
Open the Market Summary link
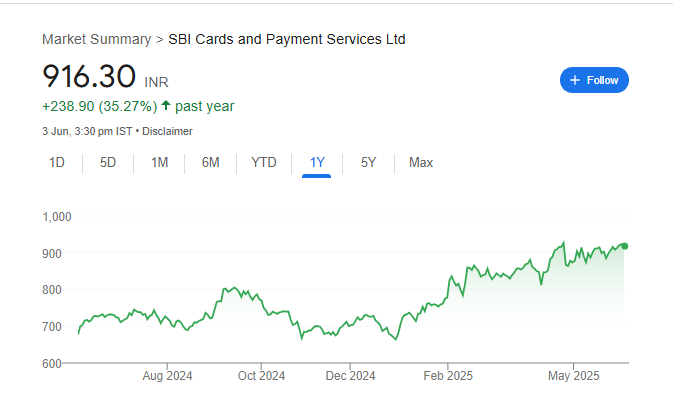coord(97,39)
